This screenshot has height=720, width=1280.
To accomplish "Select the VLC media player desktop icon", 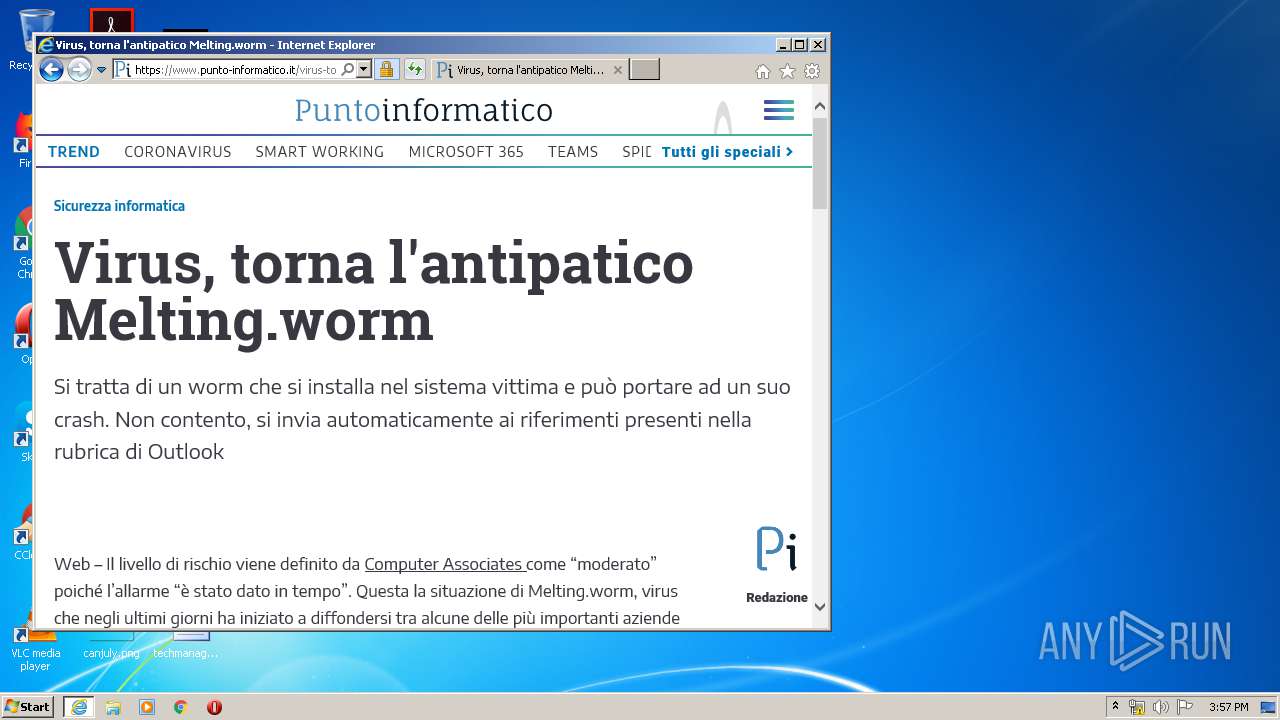I will [x=36, y=649].
